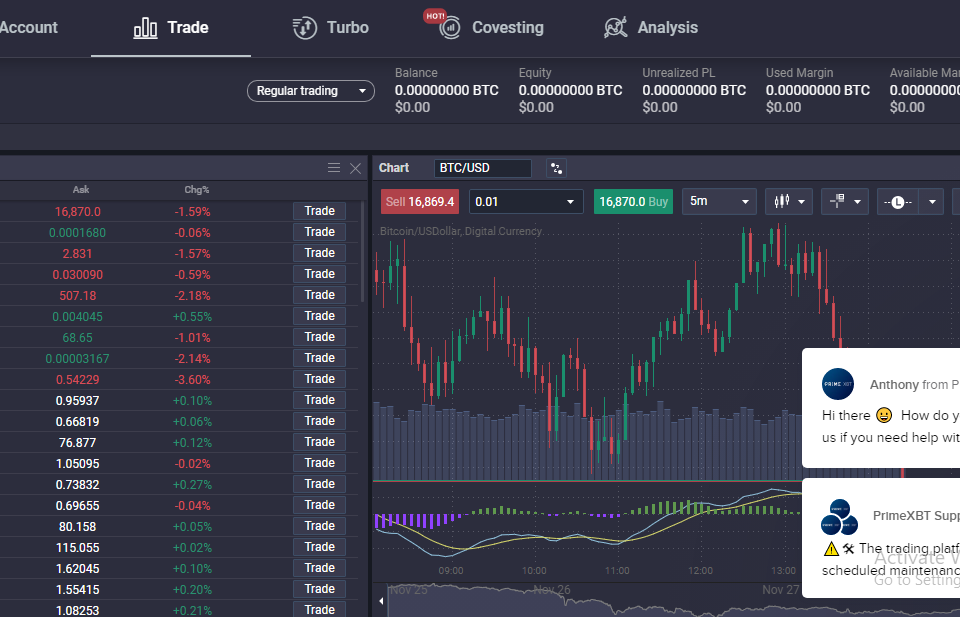960x617 pixels.
Task: Click Trade in the 2.831 ask row
Action: click(320, 253)
